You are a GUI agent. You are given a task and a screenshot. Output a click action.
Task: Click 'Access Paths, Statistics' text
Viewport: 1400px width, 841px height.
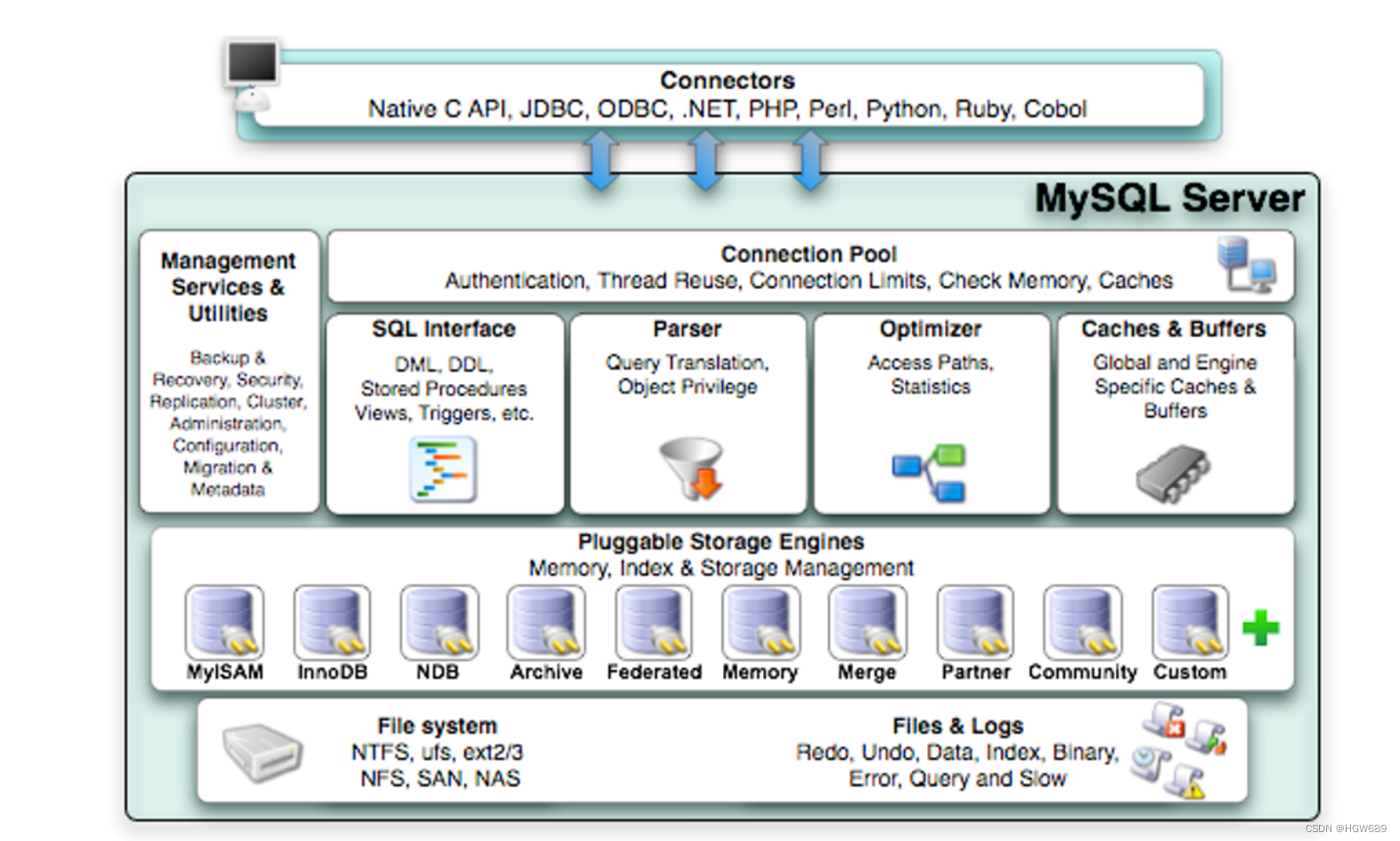coord(931,375)
